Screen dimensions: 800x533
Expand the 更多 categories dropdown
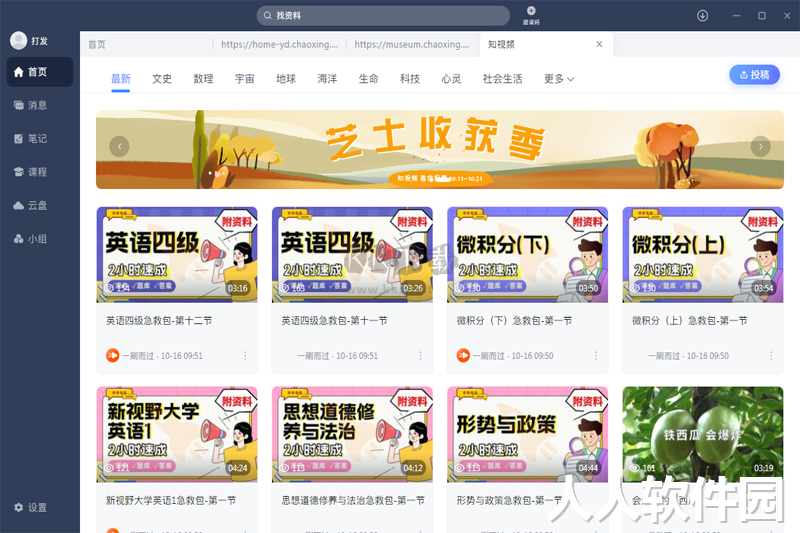click(559, 79)
